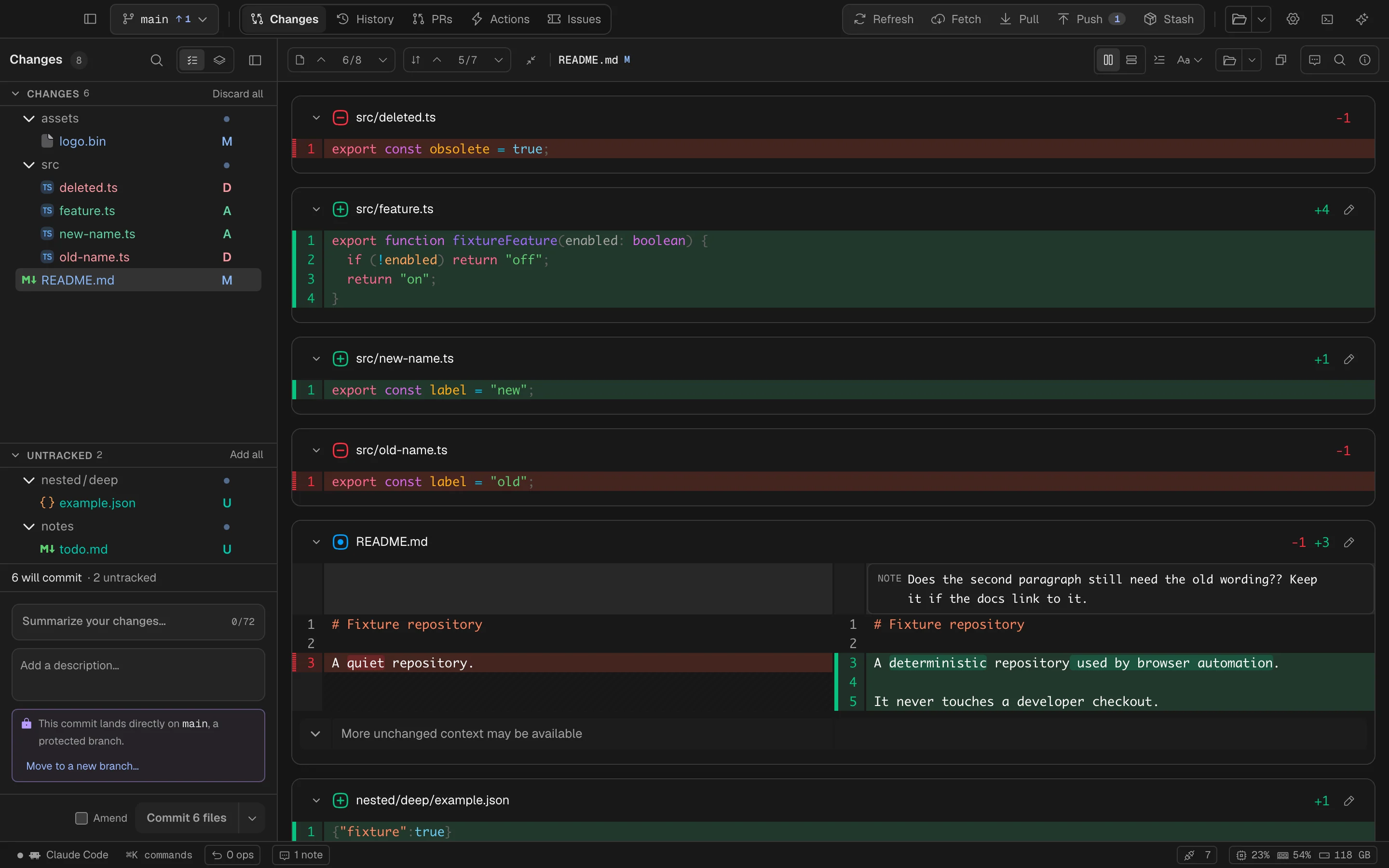Click Discard all changes
The width and height of the screenshot is (1389, 868).
[x=238, y=94]
